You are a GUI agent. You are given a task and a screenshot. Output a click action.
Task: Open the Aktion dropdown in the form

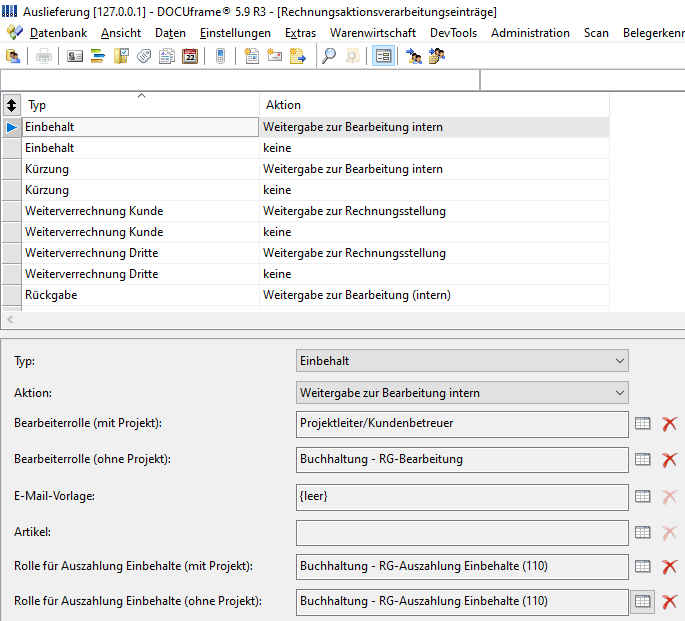coord(462,393)
